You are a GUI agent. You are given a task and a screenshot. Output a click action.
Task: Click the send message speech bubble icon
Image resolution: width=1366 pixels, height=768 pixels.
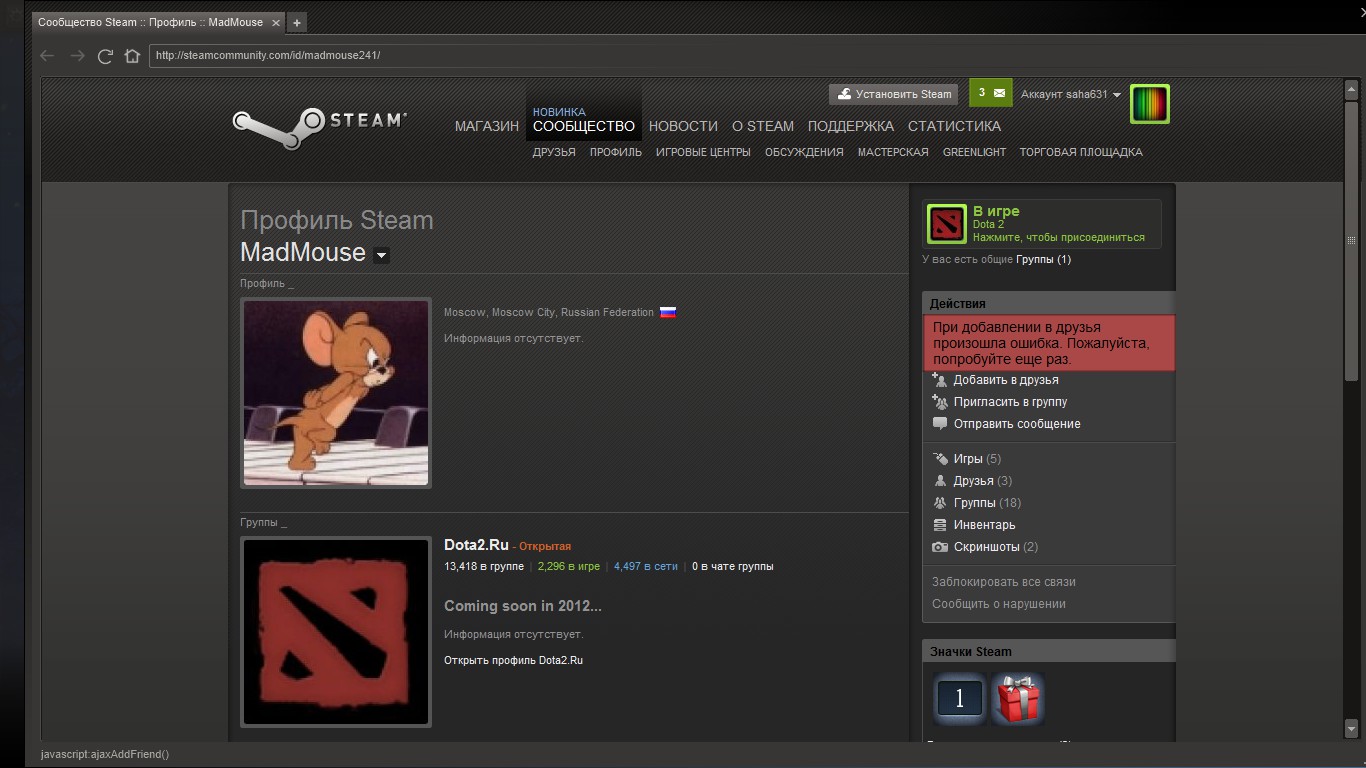939,424
